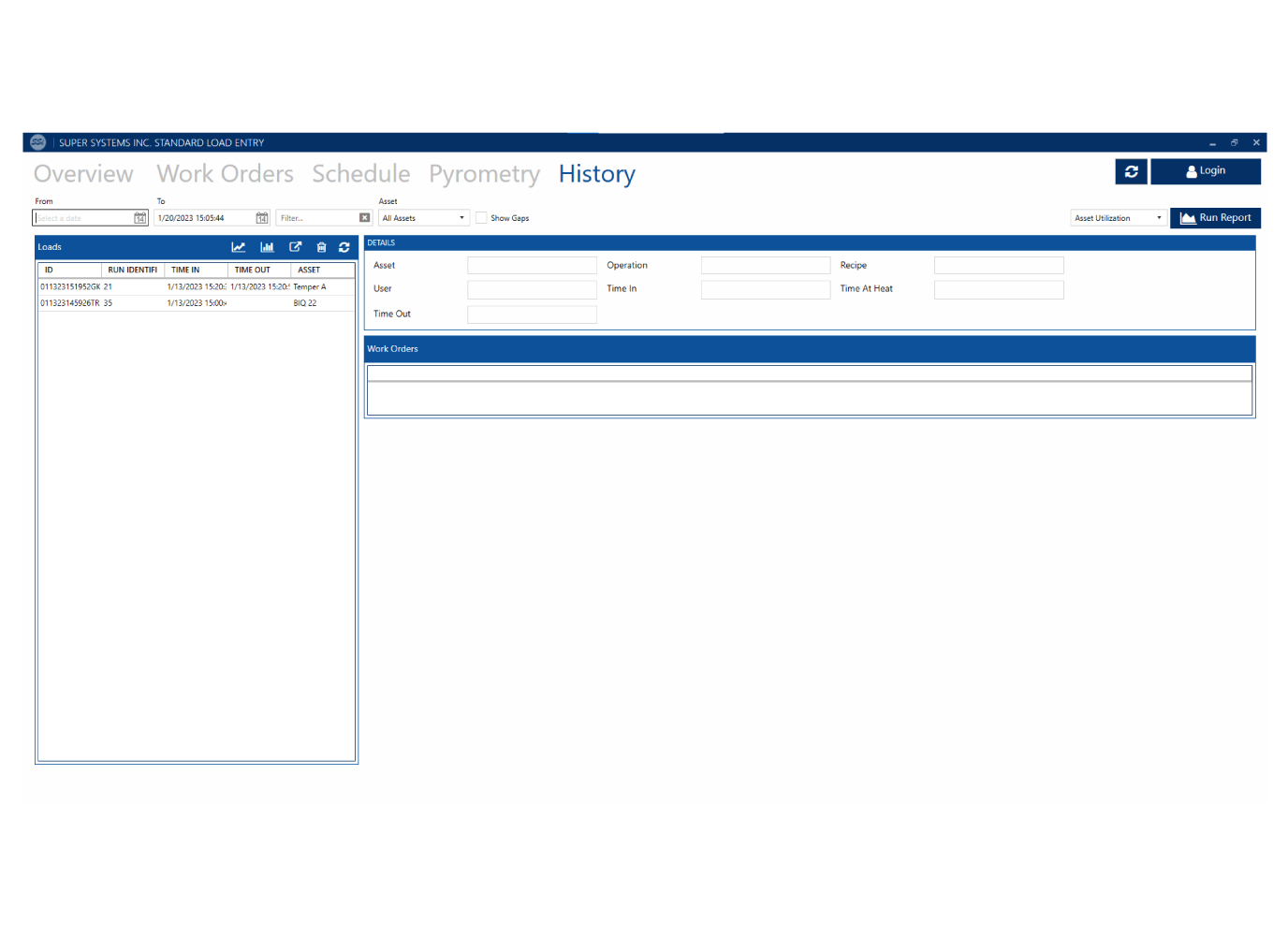Refresh the Loads list
This screenshot has height=936, width=1288.
pyautogui.click(x=344, y=247)
